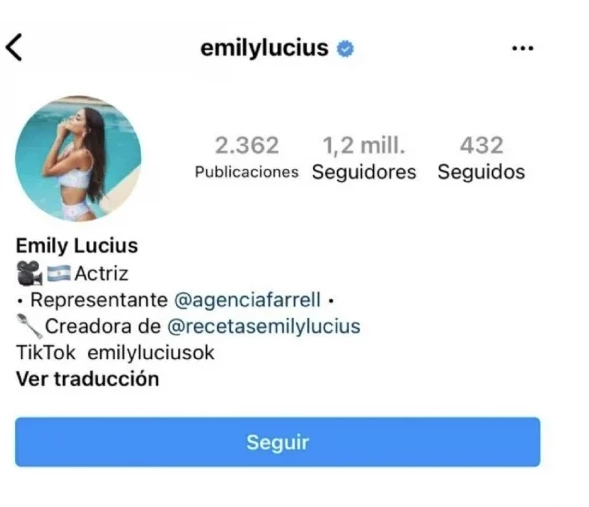Click the TikTok emilyluciusok bio line
This screenshot has height=507, width=589.
click(x=115, y=353)
